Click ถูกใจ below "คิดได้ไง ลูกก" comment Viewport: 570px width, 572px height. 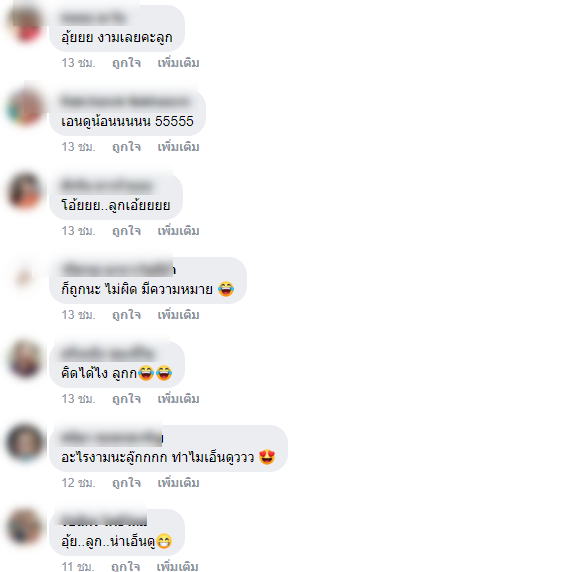pos(126,399)
